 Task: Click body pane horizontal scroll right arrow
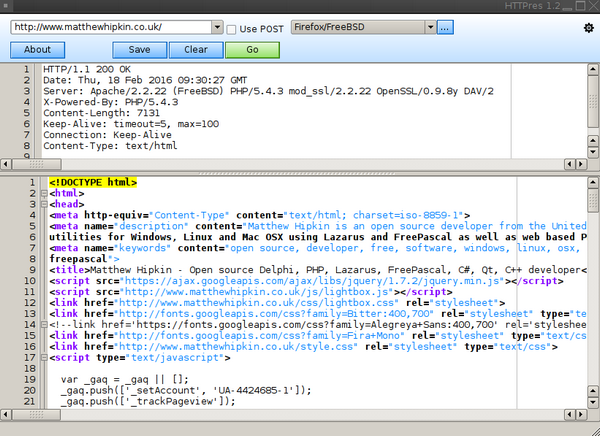[x=581, y=415]
